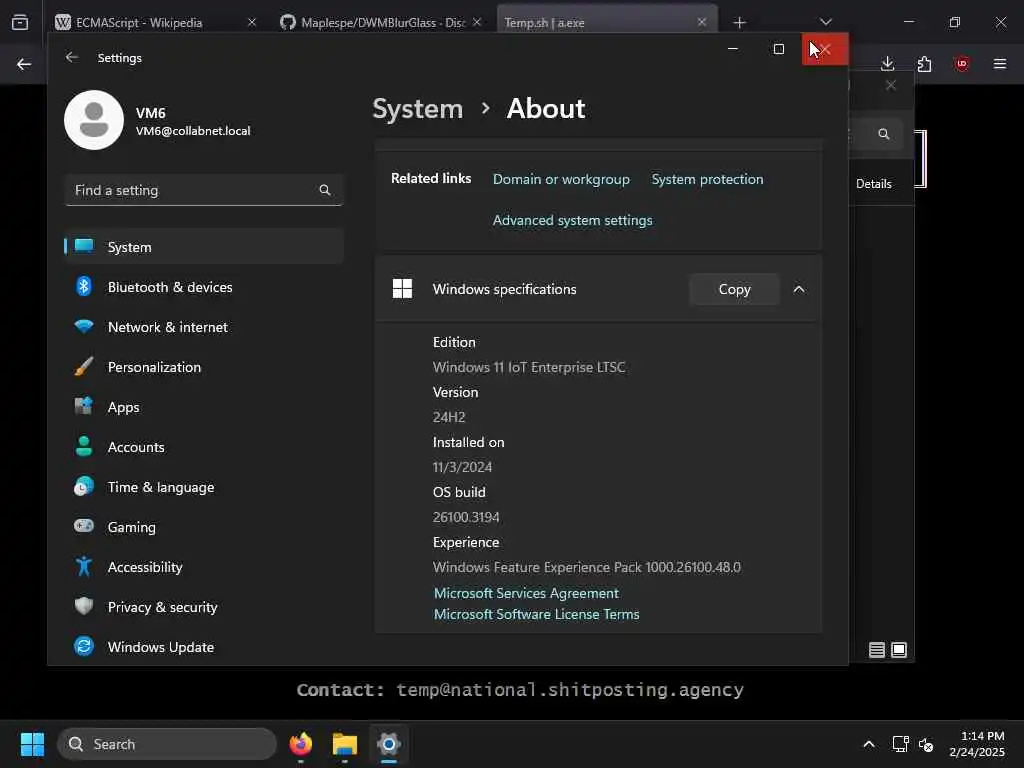Open Network & internet settings
This screenshot has height=768, width=1024.
point(204,327)
